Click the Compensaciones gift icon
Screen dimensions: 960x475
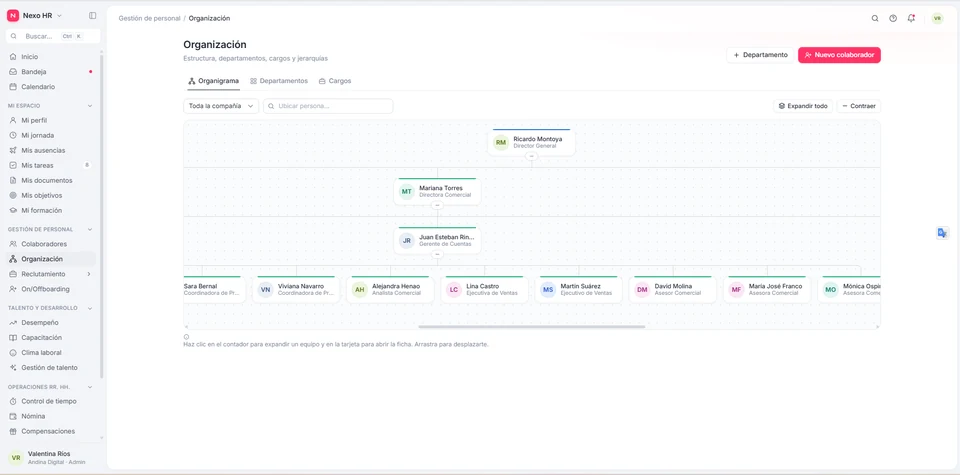[x=13, y=432]
